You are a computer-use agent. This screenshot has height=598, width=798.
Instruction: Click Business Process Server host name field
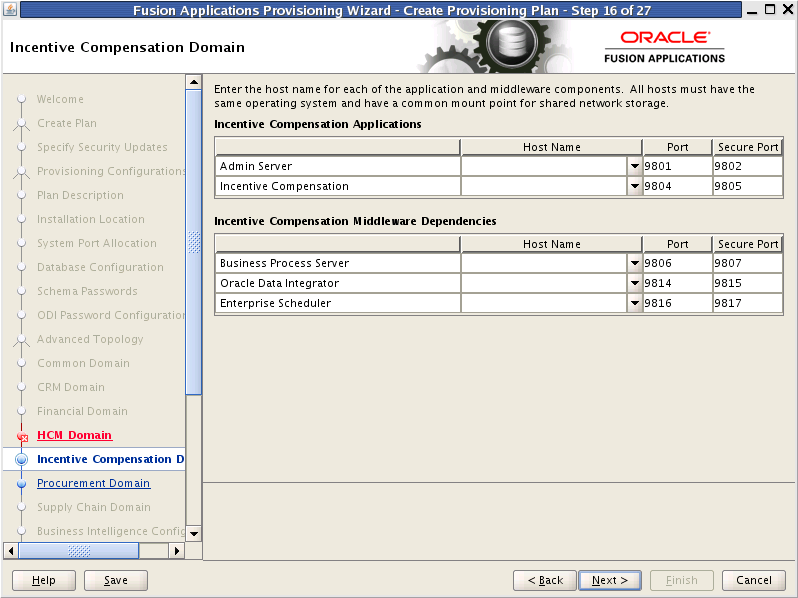(544, 263)
